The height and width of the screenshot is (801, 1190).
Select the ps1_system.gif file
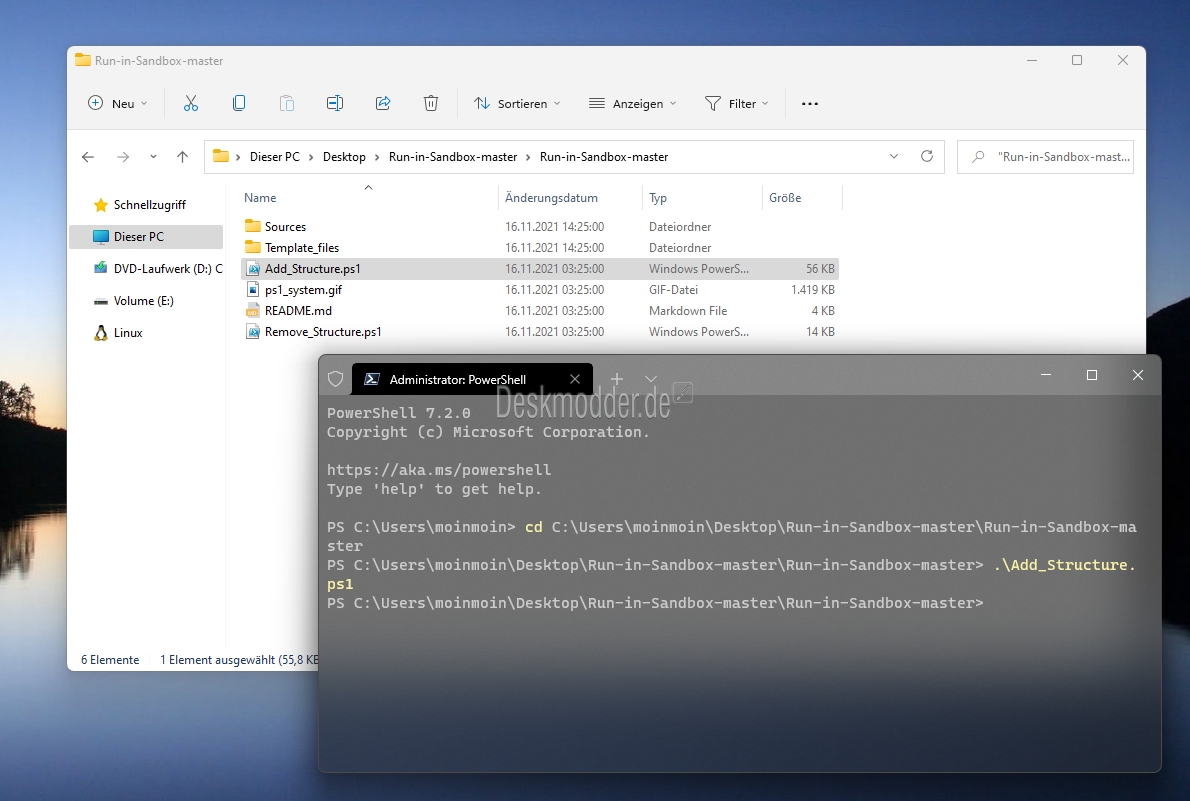[x=540, y=290]
